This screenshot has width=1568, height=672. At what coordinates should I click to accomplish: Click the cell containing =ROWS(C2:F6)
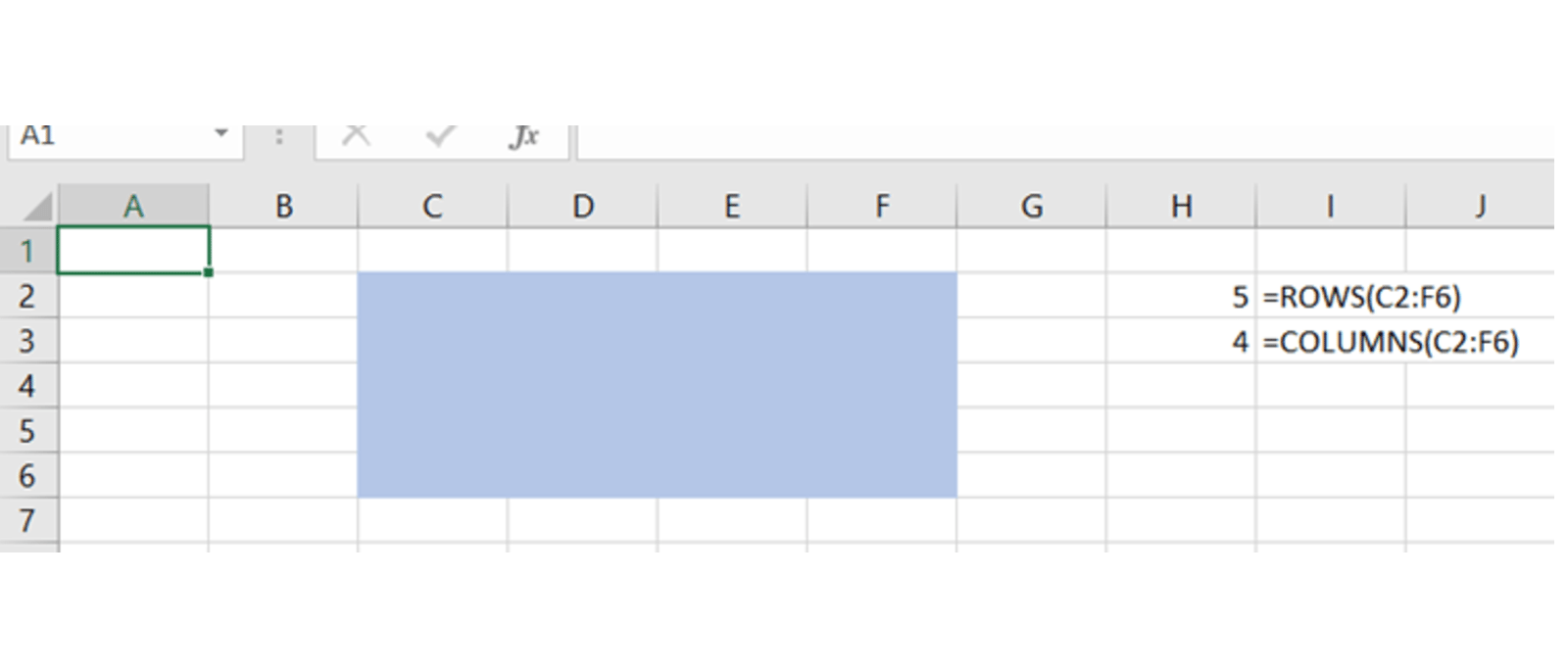[x=1330, y=296]
